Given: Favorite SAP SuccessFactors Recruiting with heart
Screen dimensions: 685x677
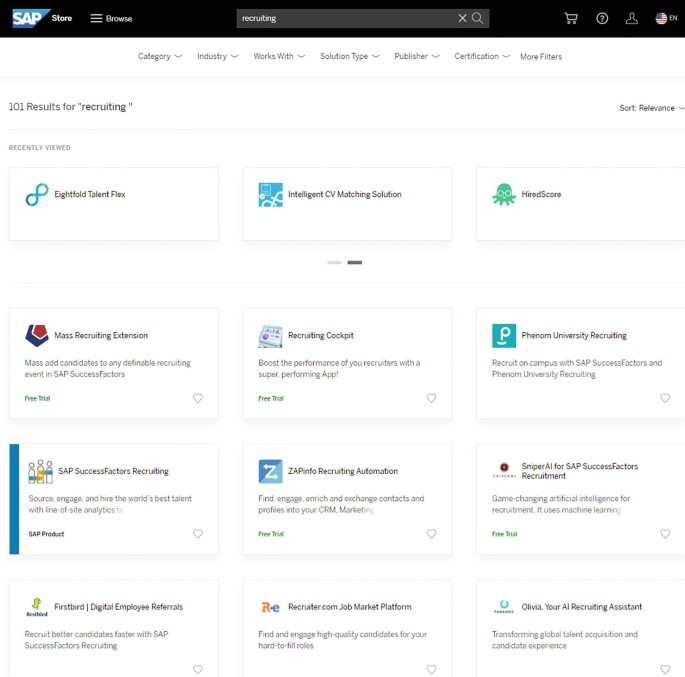Looking at the screenshot, I should [x=198, y=534].
